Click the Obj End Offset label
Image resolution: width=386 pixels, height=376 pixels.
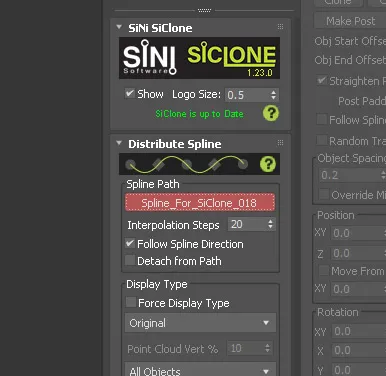pos(350,60)
